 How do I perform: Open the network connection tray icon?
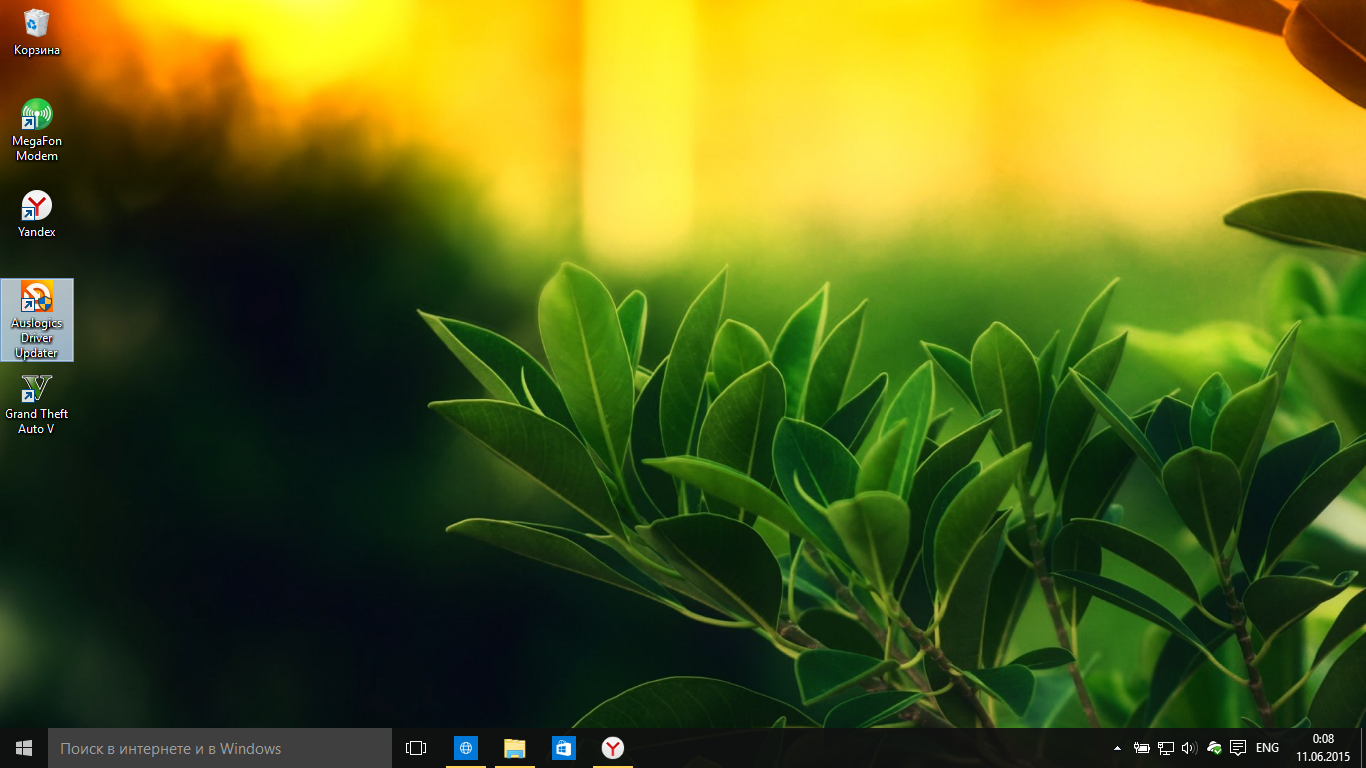click(x=1166, y=748)
